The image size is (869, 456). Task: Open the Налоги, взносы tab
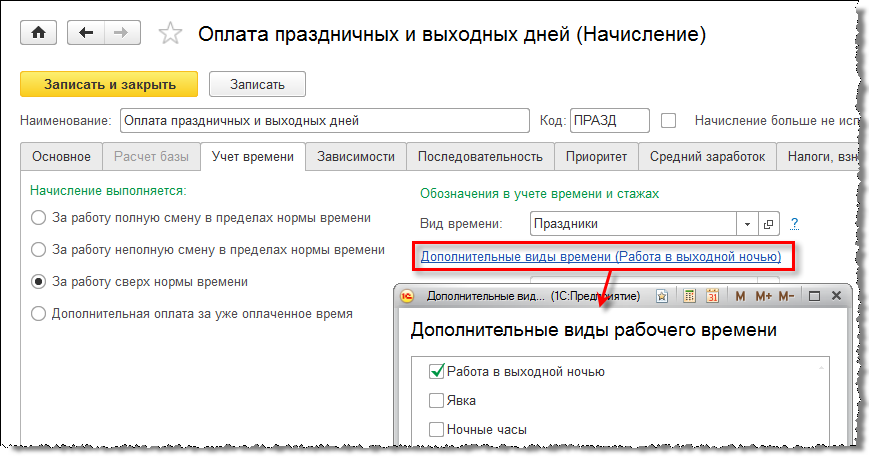820,157
